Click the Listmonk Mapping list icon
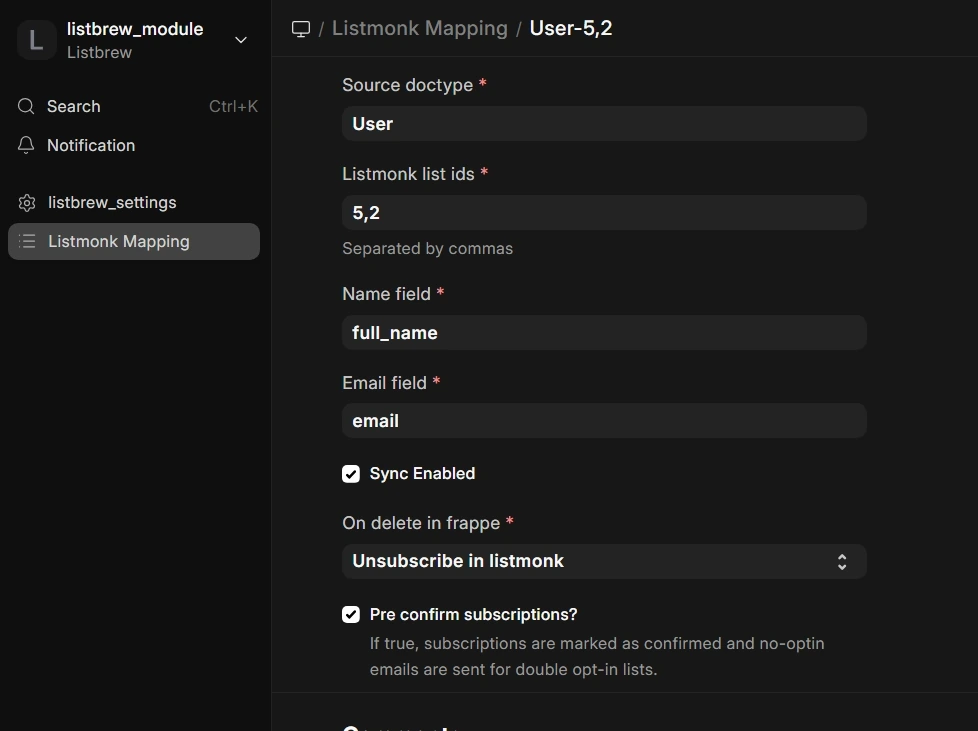This screenshot has width=978, height=731. tap(27, 241)
